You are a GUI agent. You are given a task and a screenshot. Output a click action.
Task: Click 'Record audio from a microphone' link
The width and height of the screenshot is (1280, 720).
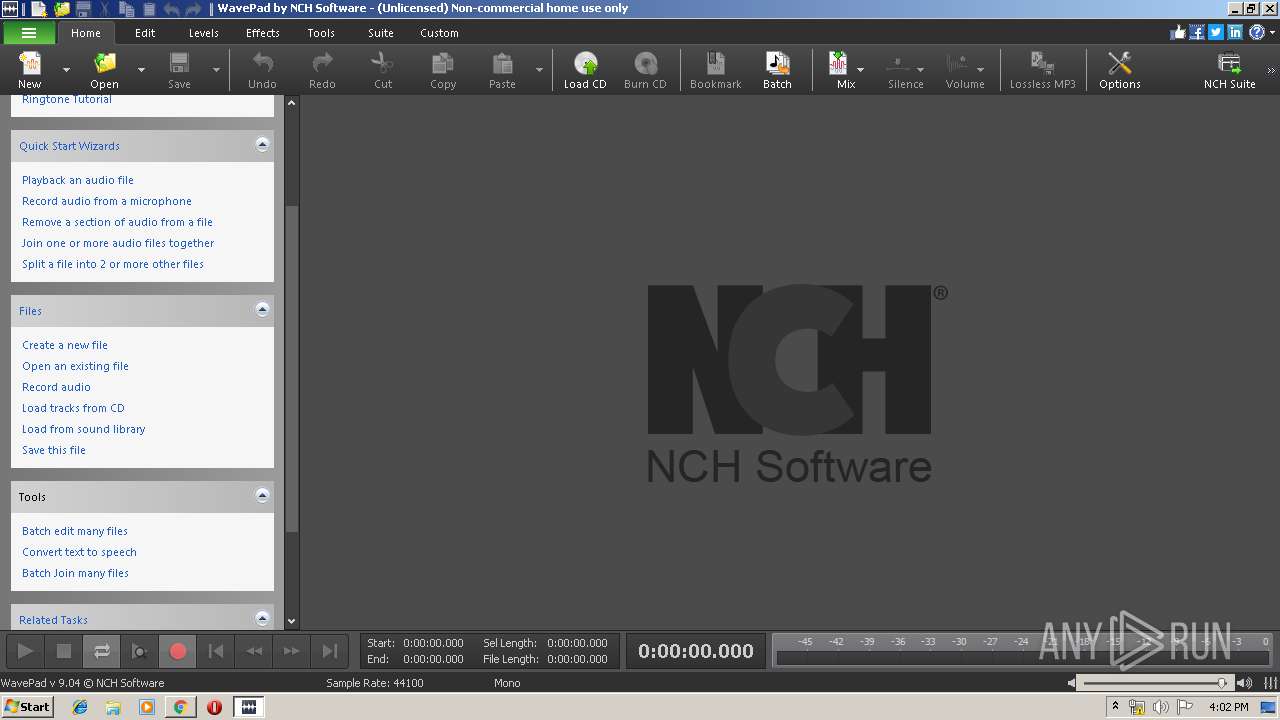[107, 201]
